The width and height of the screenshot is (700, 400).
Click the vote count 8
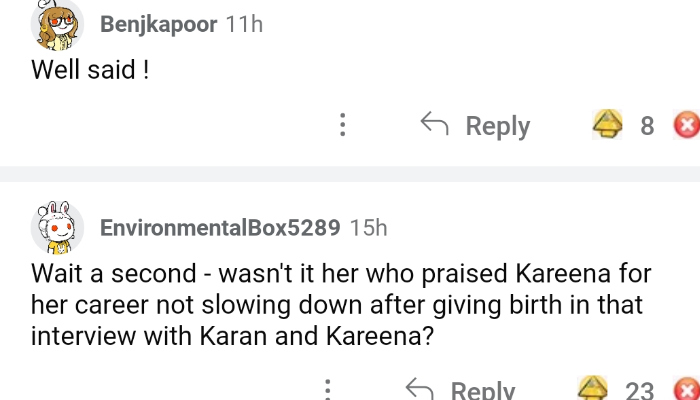[x=647, y=126]
